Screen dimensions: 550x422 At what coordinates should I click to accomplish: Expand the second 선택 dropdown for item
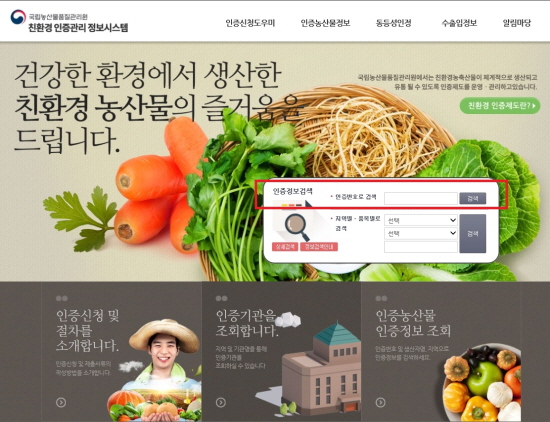tap(421, 233)
